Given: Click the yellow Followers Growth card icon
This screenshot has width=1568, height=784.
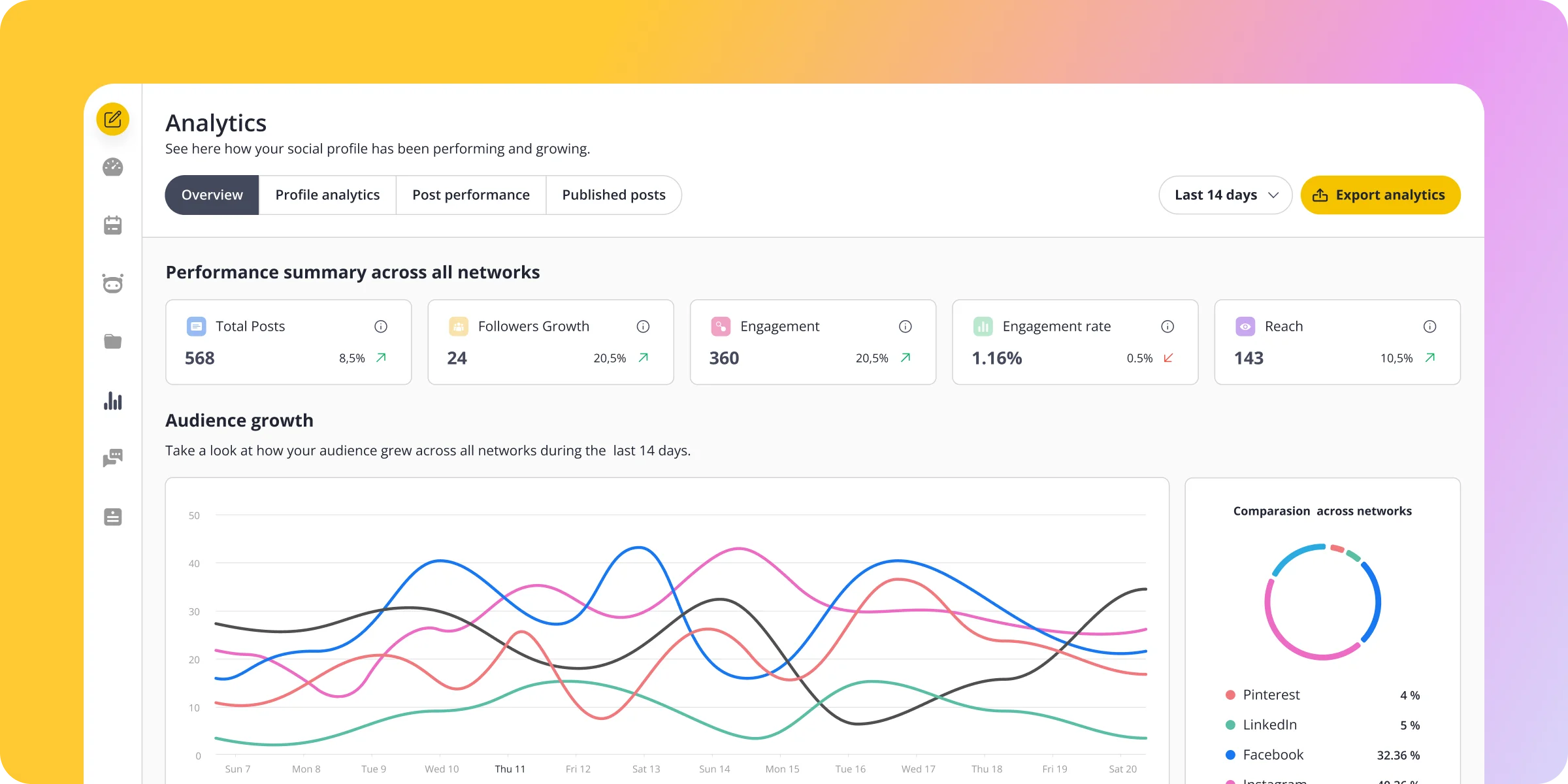Looking at the screenshot, I should pos(459,326).
